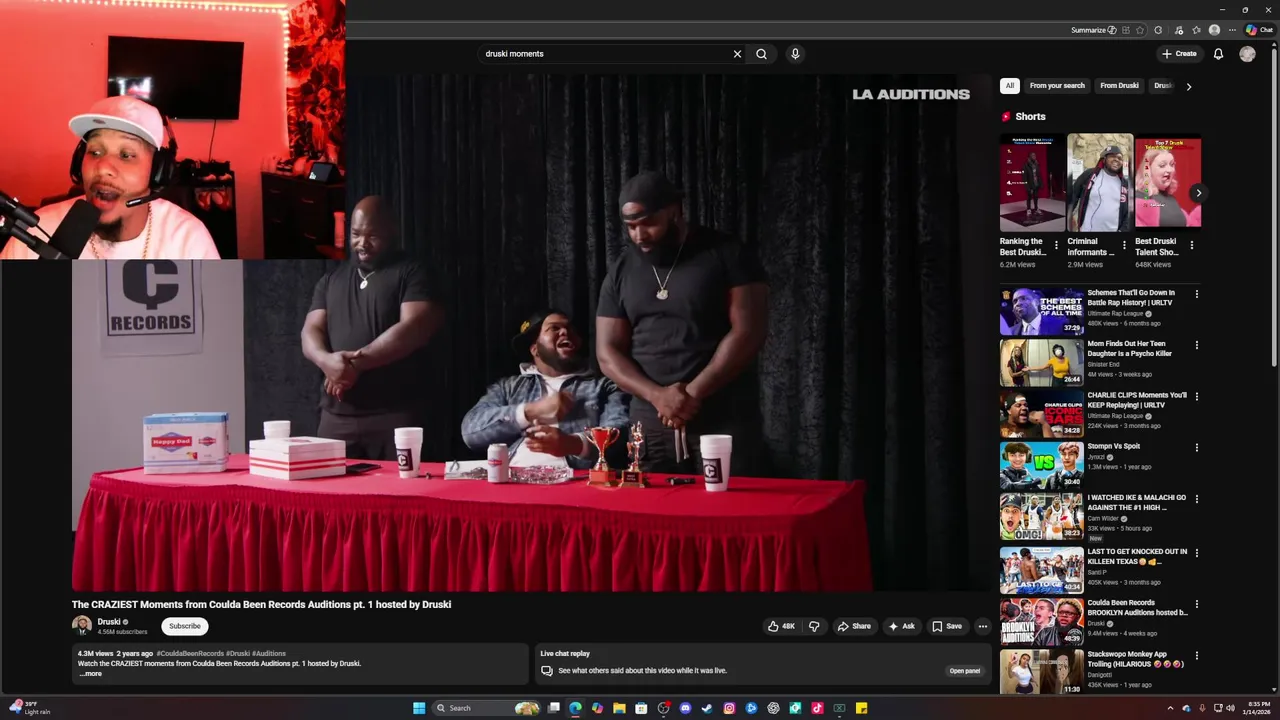Show next Shorts with arrow
The width and height of the screenshot is (1280, 720).
pos(1198,193)
